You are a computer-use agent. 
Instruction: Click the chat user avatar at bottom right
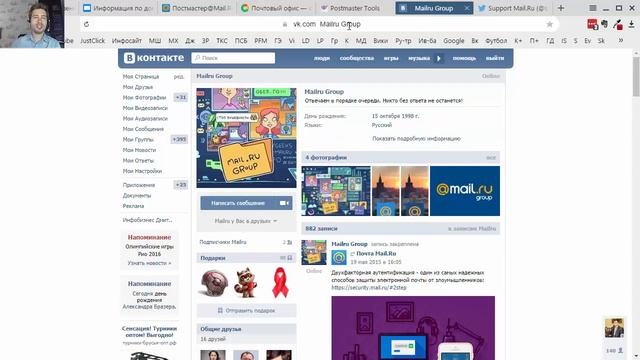(x=614, y=328)
